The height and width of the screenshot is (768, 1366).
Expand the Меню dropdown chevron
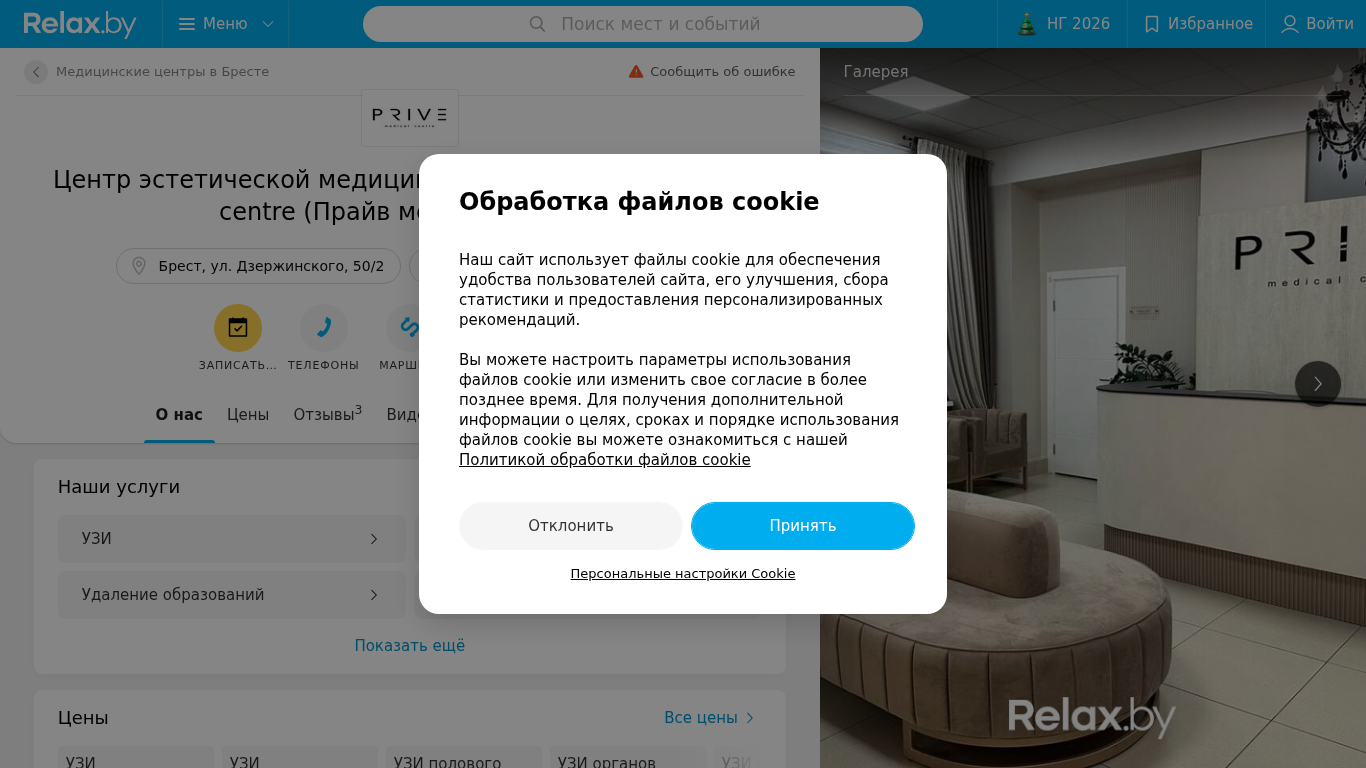[267, 24]
